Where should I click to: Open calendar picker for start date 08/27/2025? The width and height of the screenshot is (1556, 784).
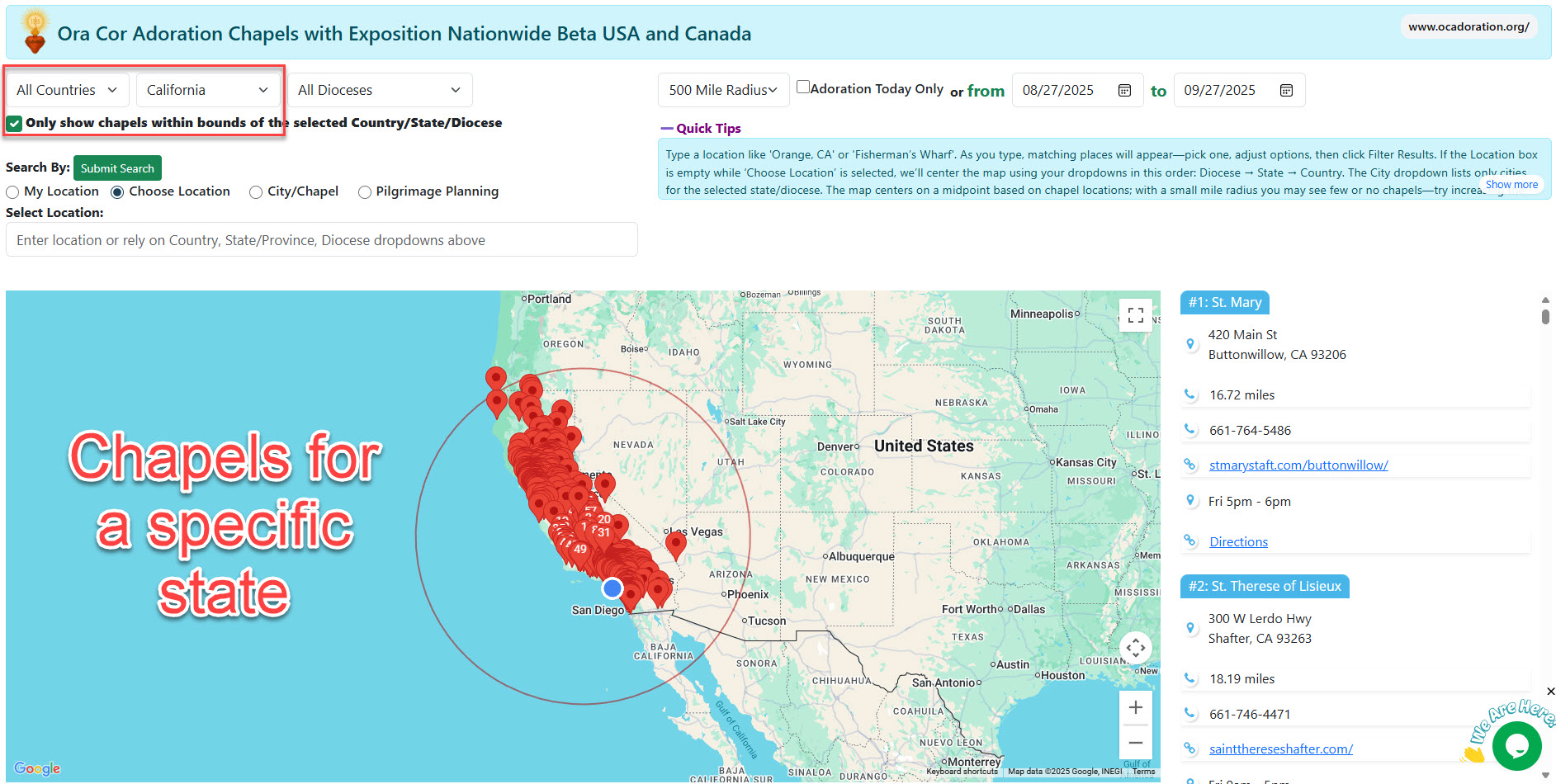coord(1124,90)
